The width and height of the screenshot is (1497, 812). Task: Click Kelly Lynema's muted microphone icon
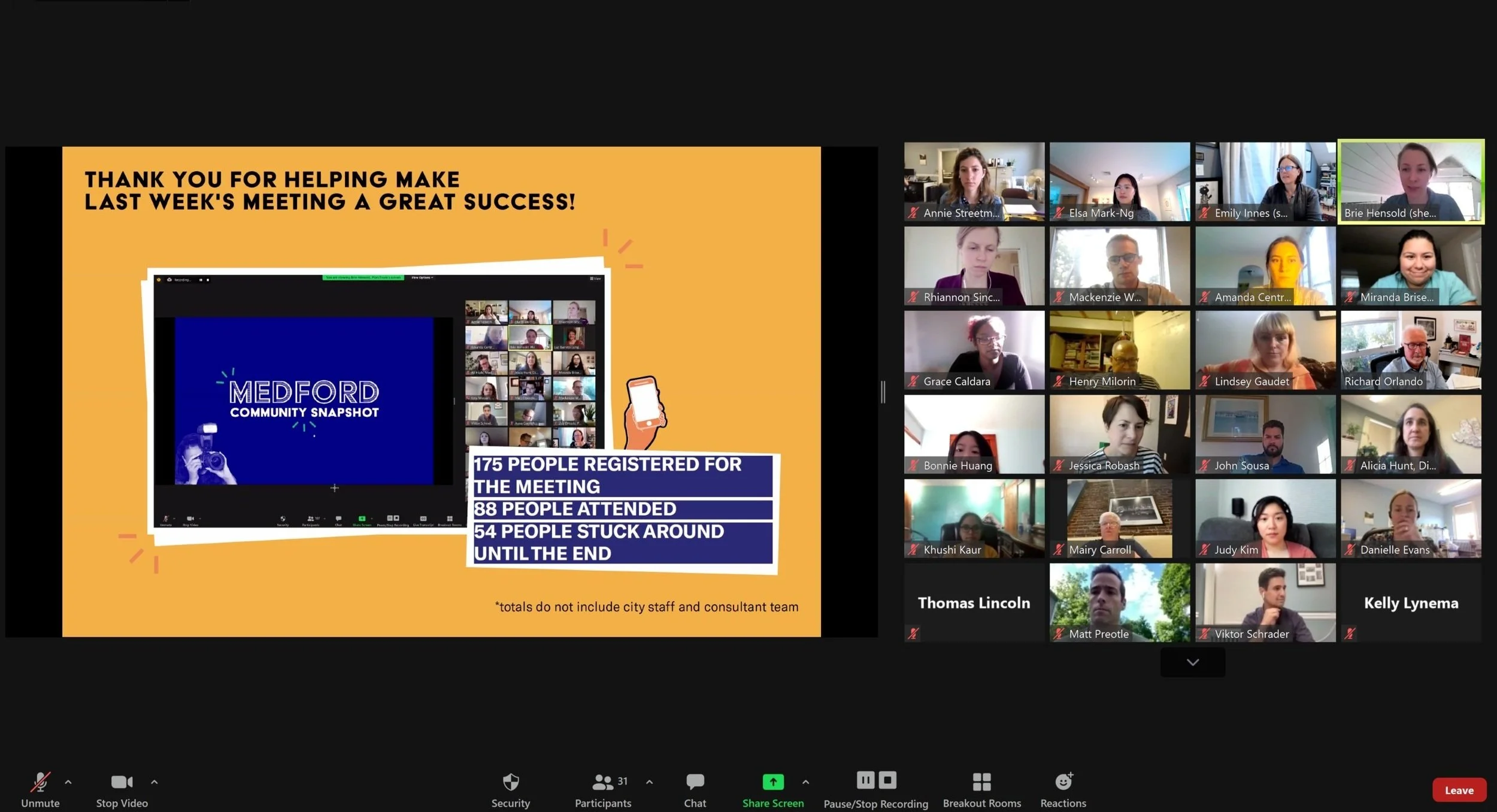pos(1350,634)
